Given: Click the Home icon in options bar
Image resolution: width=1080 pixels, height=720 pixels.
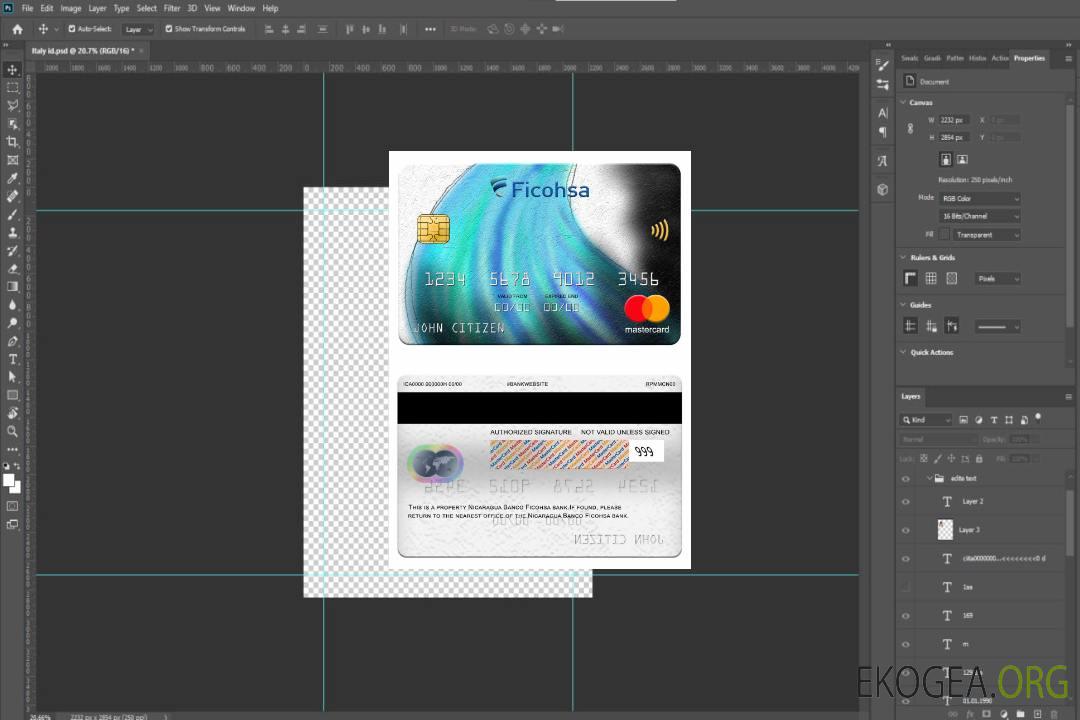Looking at the screenshot, I should (x=17, y=29).
